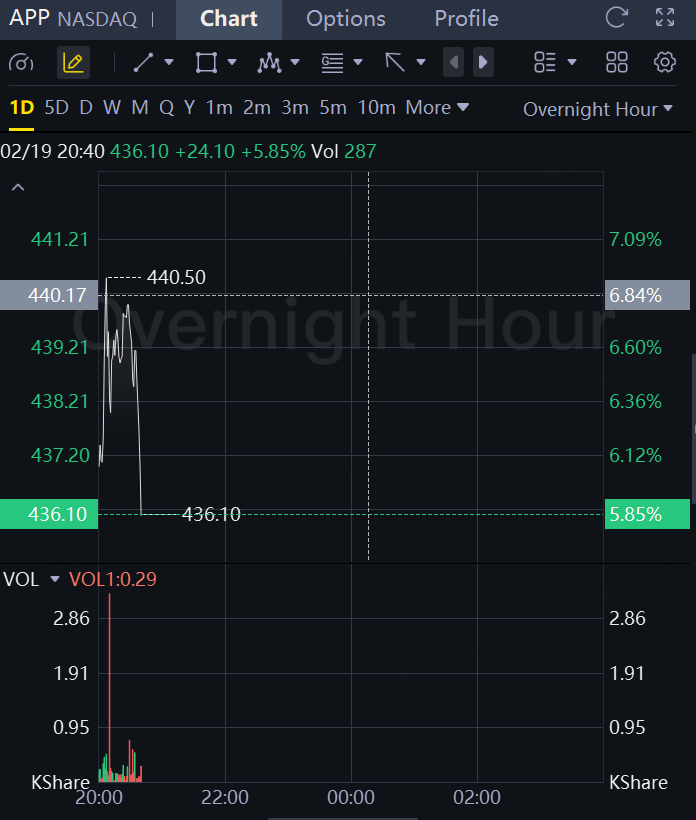The width and height of the screenshot is (696, 820).
Task: Toggle the drawing pencil mode
Action: [x=73, y=62]
